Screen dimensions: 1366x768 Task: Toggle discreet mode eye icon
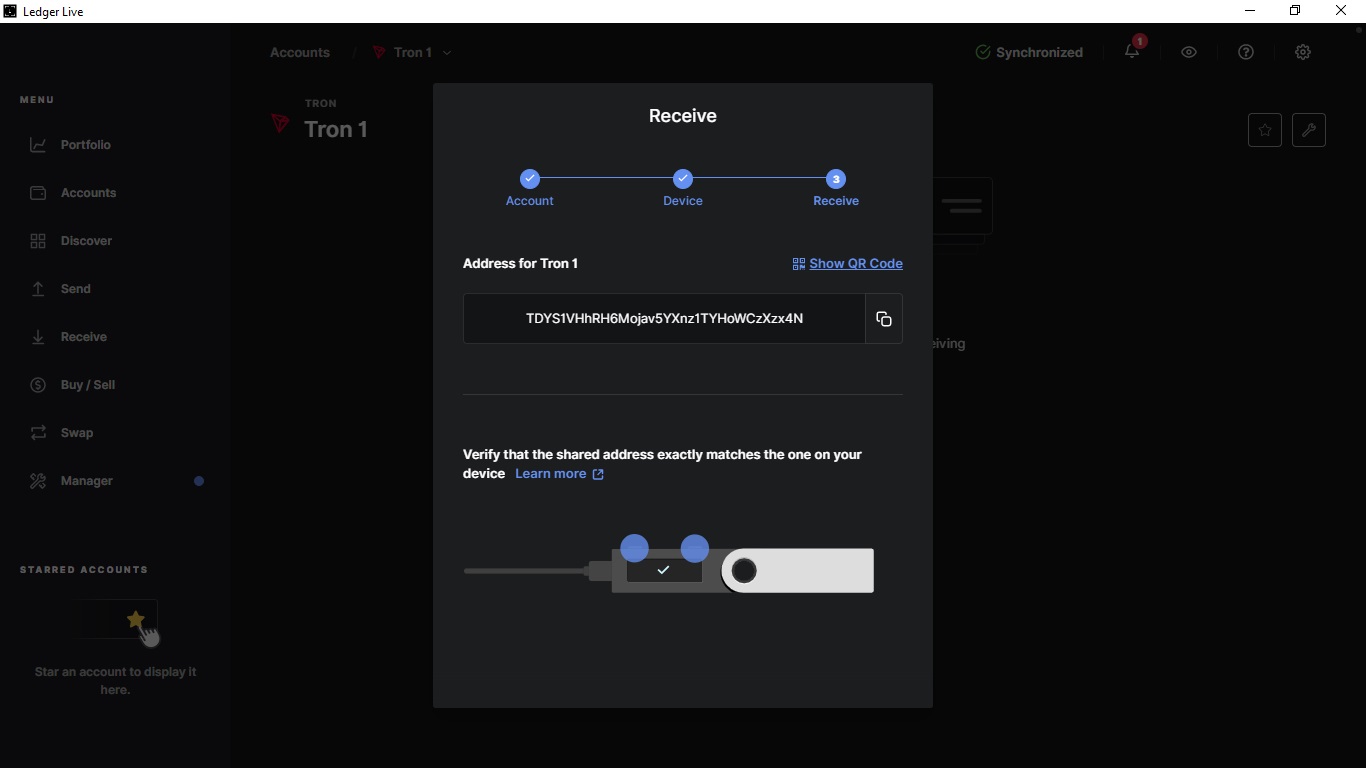[x=1189, y=52]
